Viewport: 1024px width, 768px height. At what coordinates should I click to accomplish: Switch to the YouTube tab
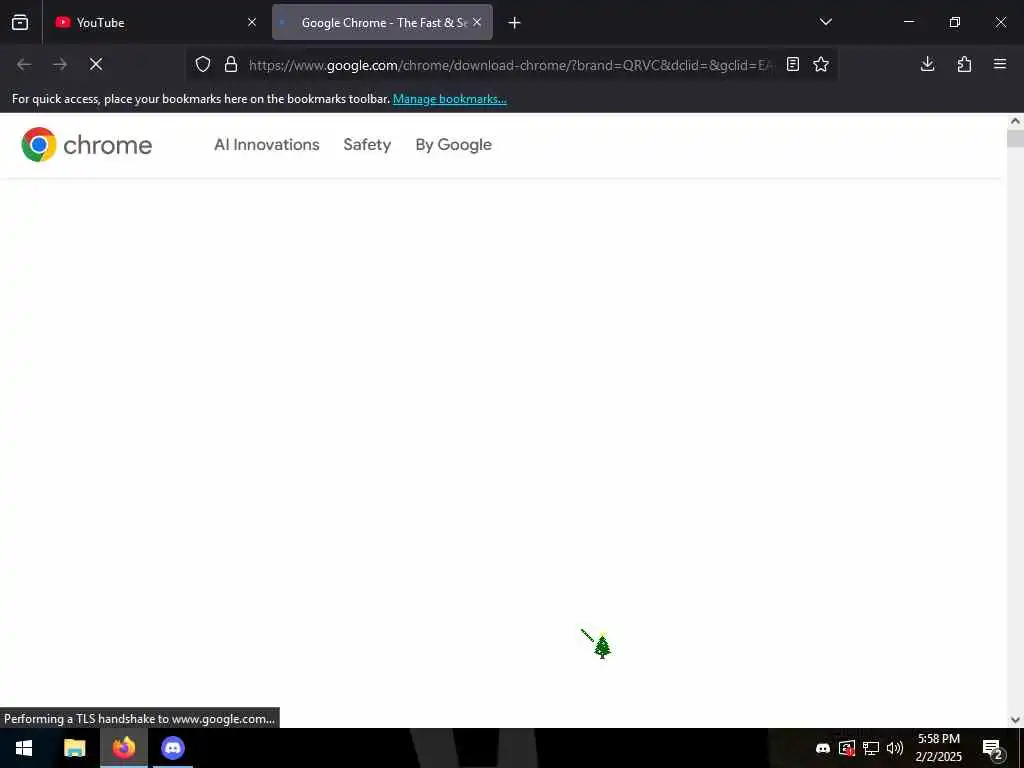click(155, 22)
